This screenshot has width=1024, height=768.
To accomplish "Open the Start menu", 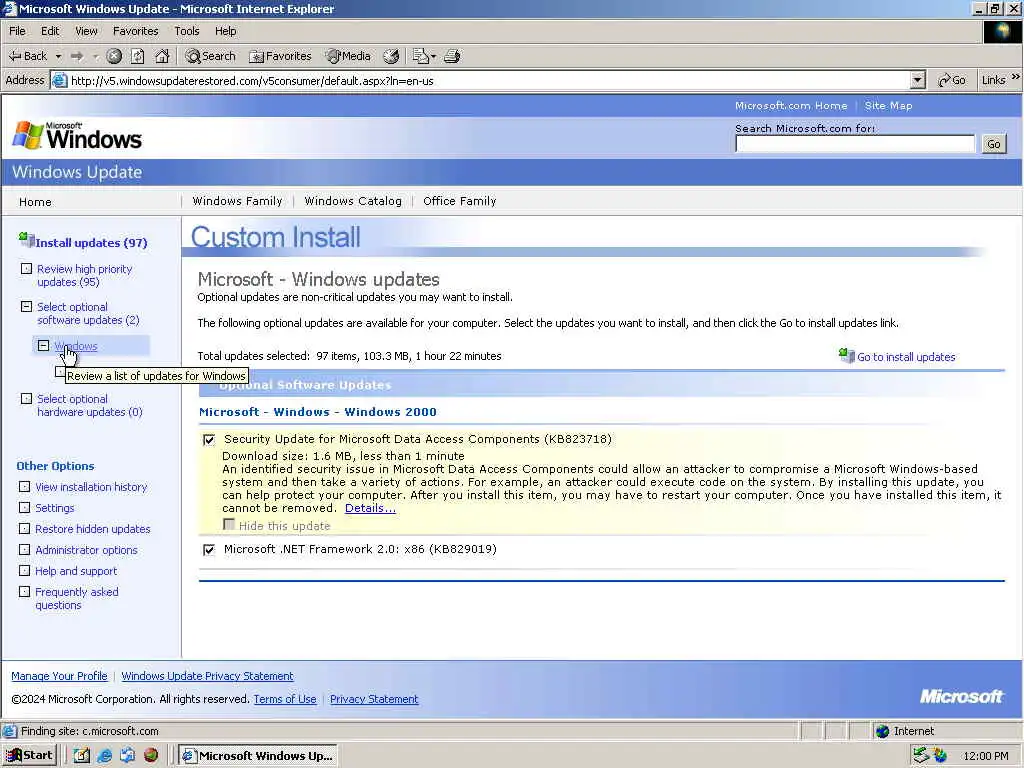I will pos(29,756).
